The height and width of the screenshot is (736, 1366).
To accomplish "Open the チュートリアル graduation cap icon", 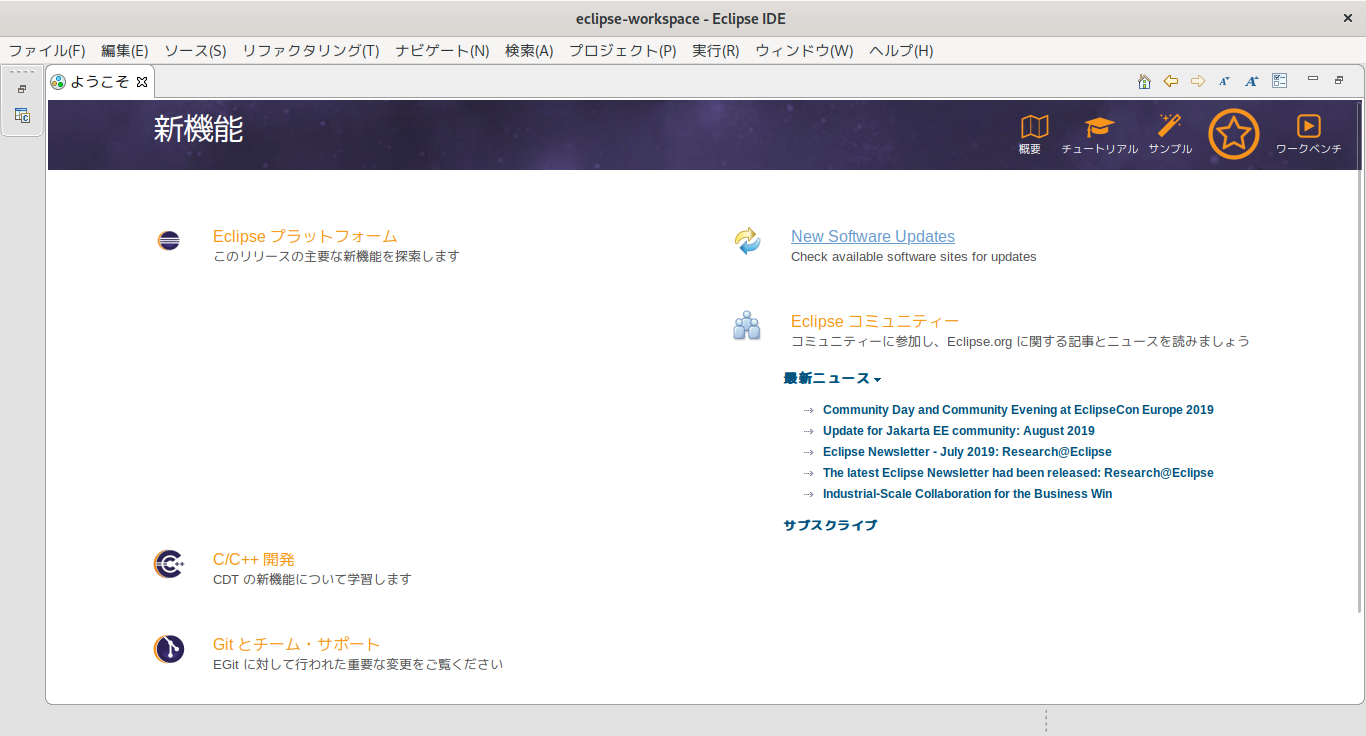I will (x=1099, y=127).
